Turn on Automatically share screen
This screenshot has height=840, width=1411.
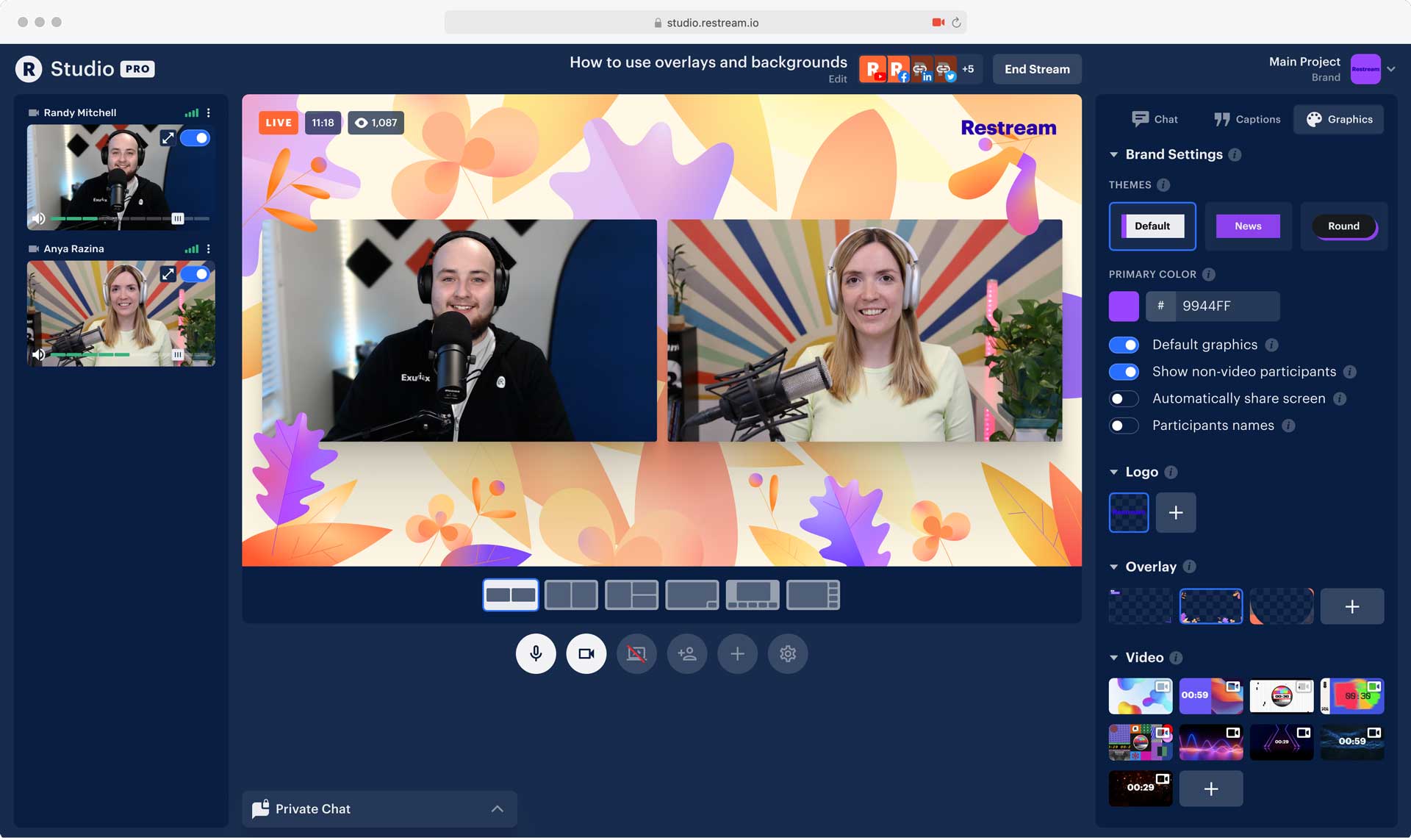1124,398
